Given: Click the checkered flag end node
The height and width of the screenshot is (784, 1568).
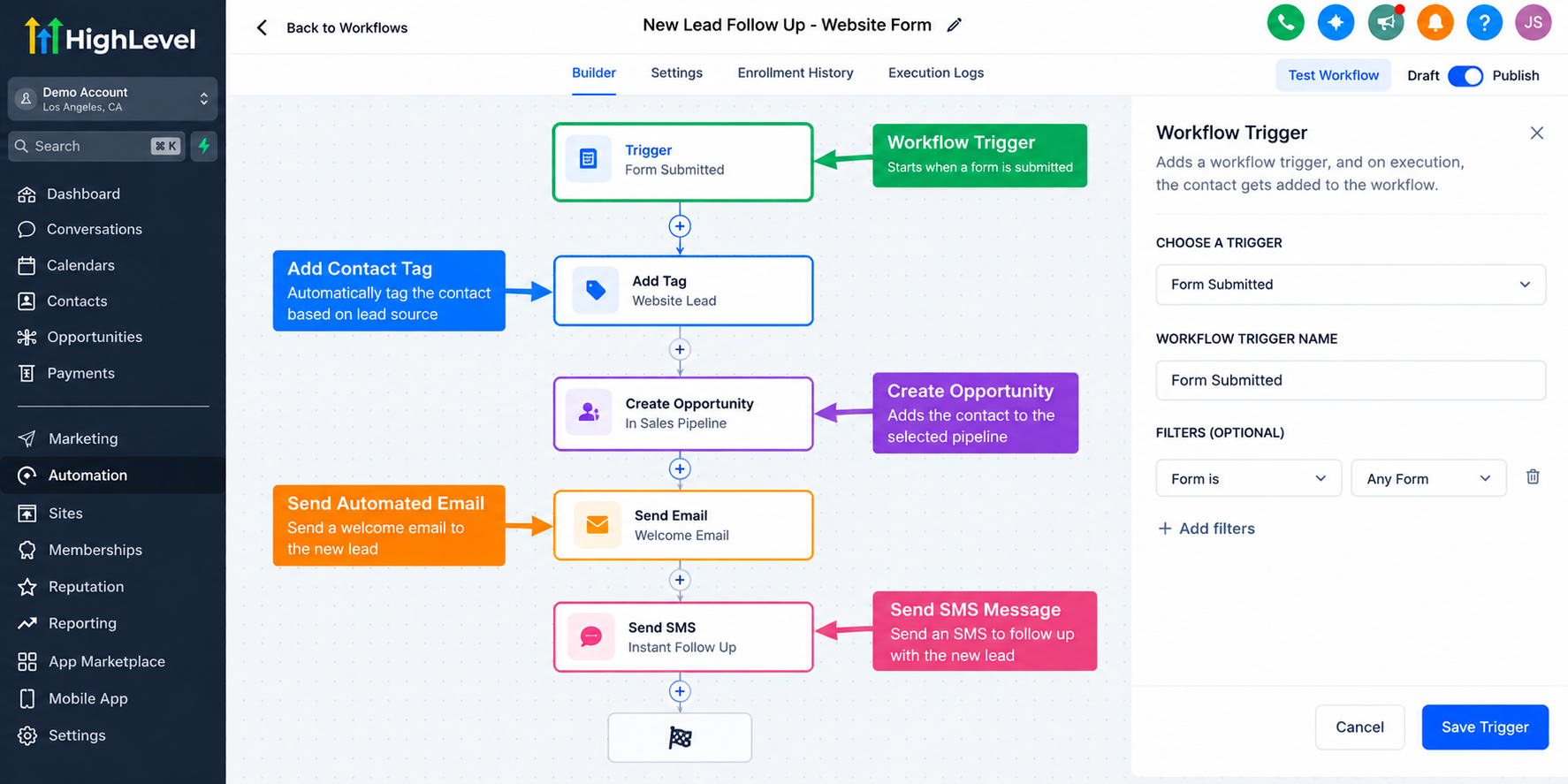Looking at the screenshot, I should (x=680, y=737).
